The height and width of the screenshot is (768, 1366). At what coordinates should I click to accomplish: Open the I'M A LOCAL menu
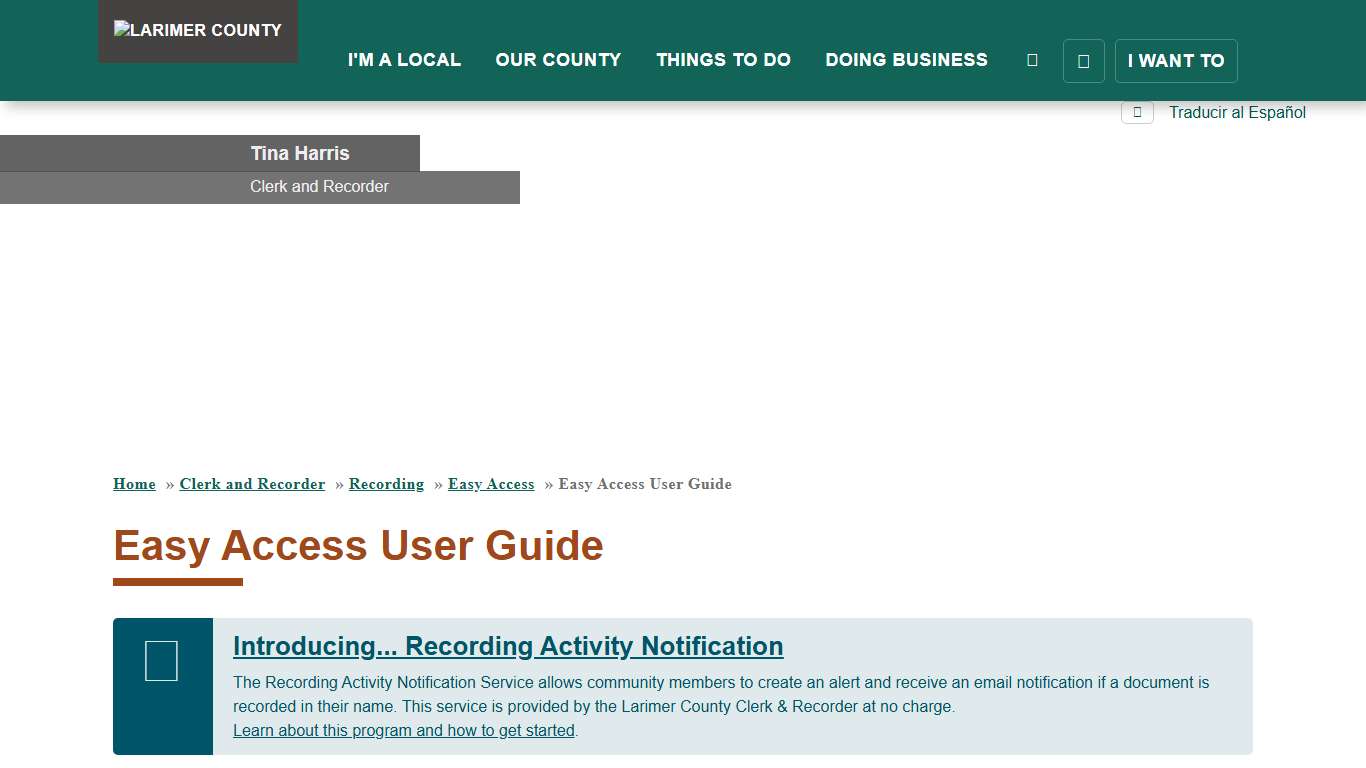(x=404, y=60)
